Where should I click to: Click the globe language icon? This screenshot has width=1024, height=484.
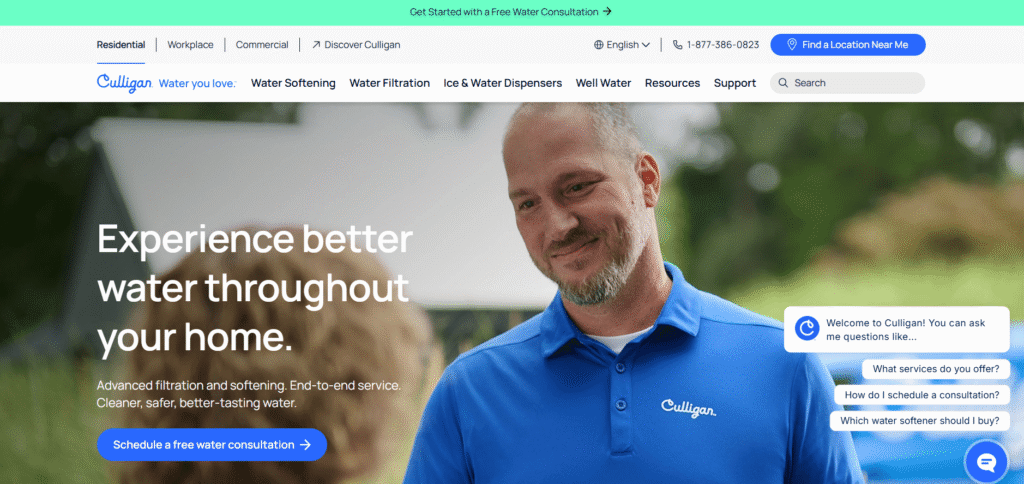coord(599,45)
